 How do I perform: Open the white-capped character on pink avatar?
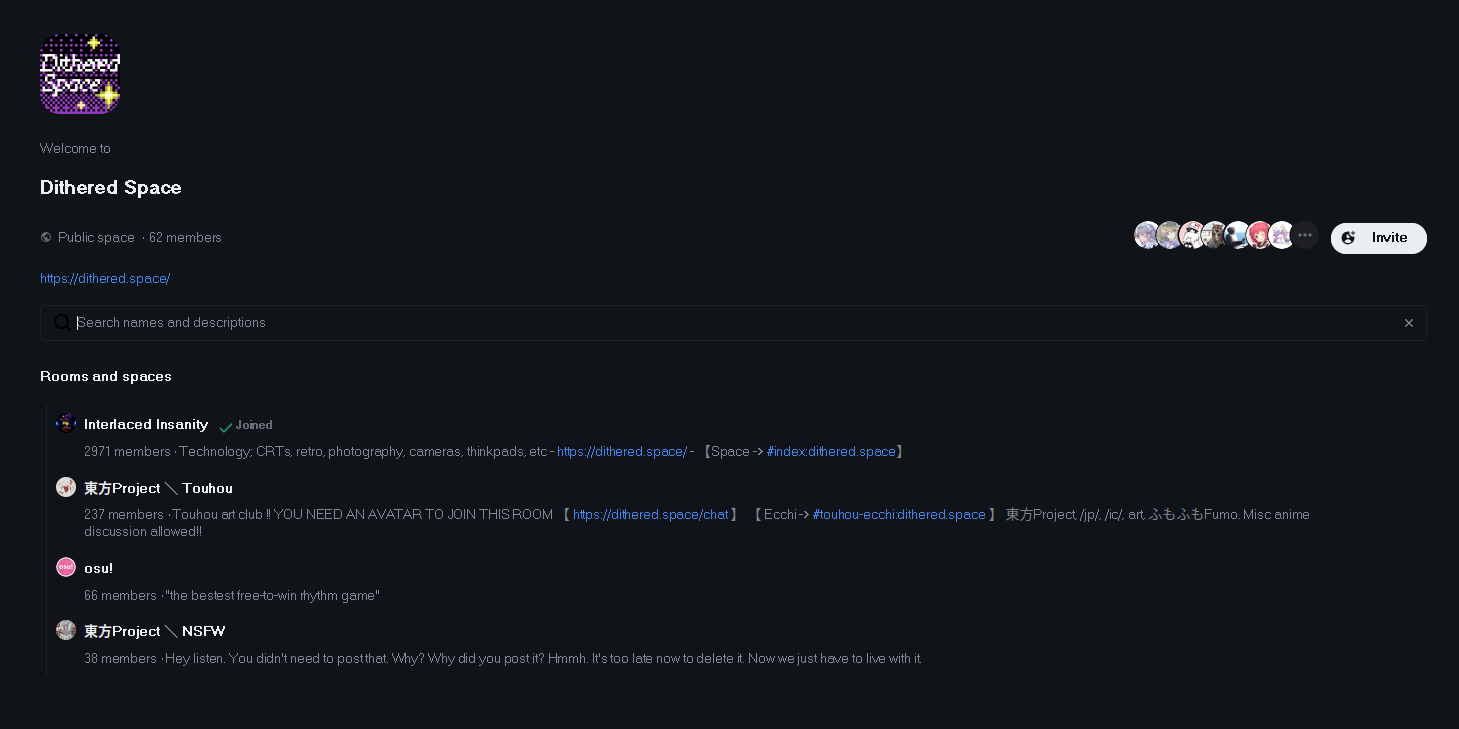pos(1192,235)
